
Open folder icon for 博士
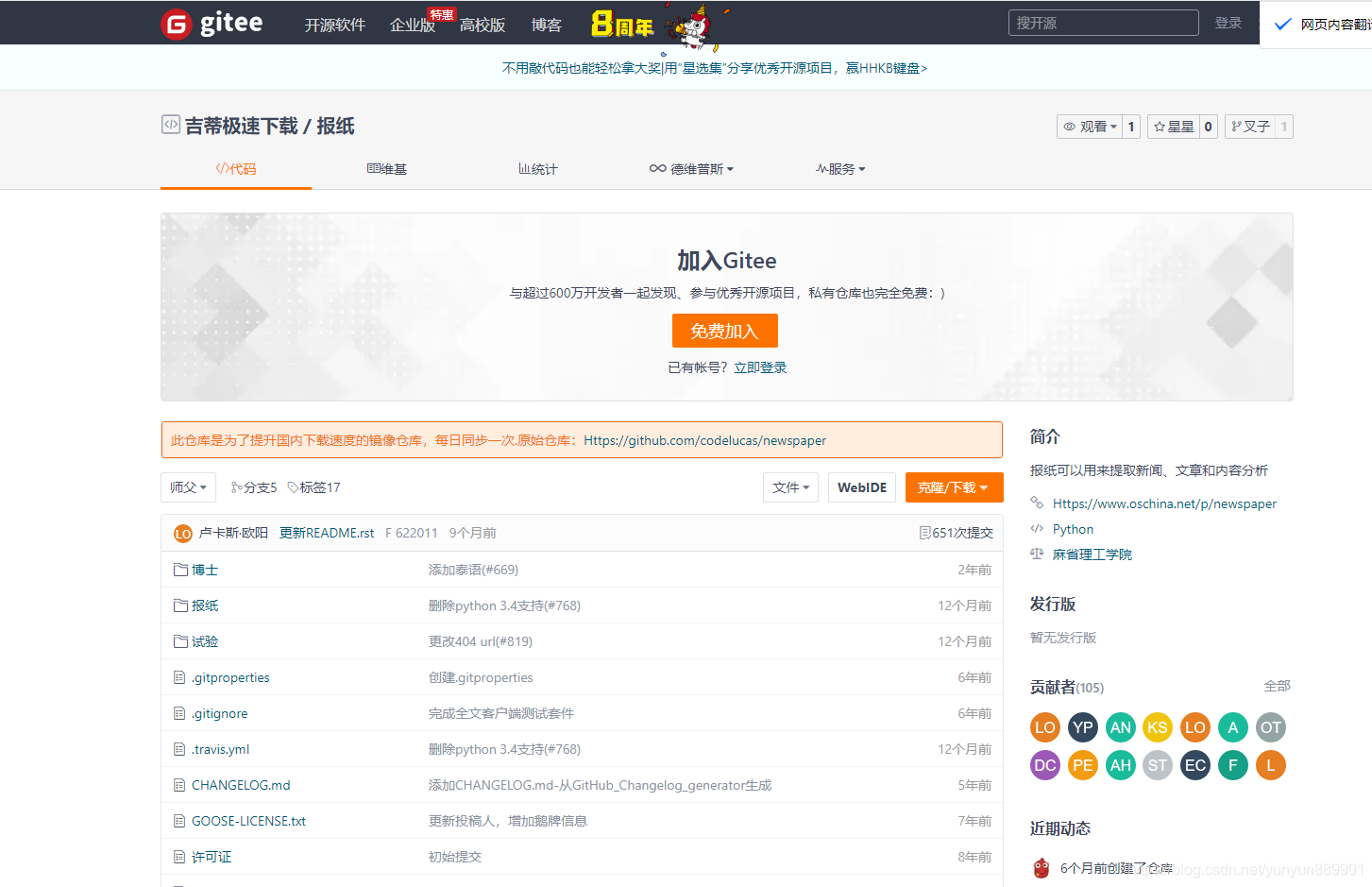180,570
